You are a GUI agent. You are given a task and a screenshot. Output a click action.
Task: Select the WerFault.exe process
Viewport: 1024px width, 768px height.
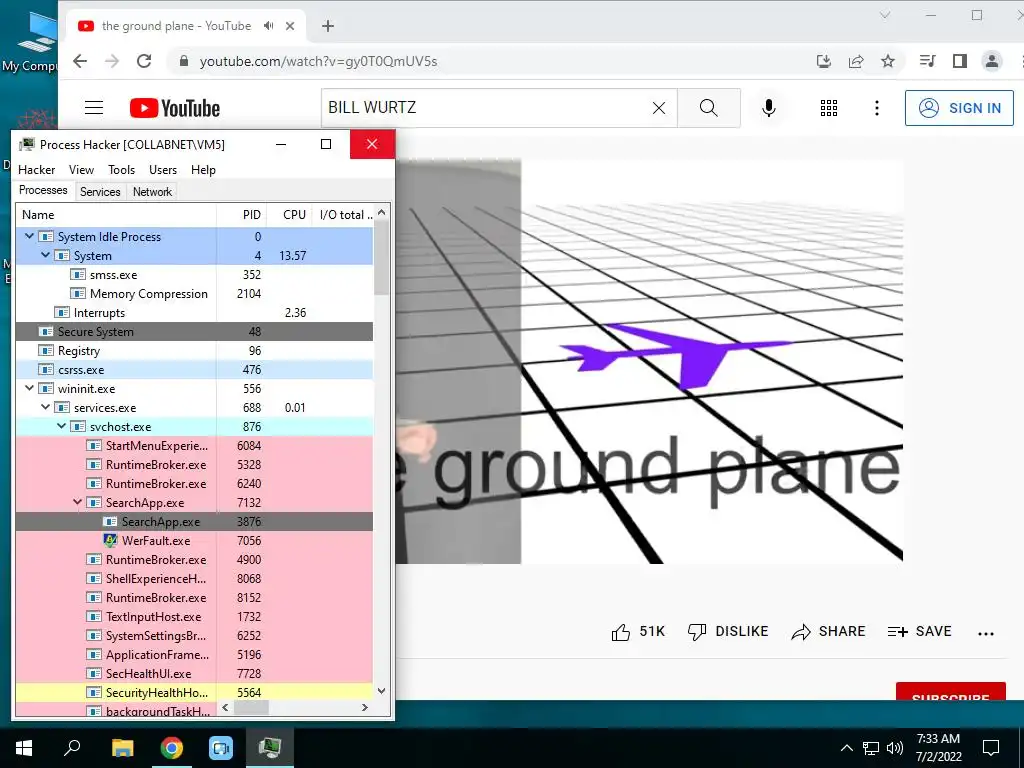pyautogui.click(x=194, y=541)
